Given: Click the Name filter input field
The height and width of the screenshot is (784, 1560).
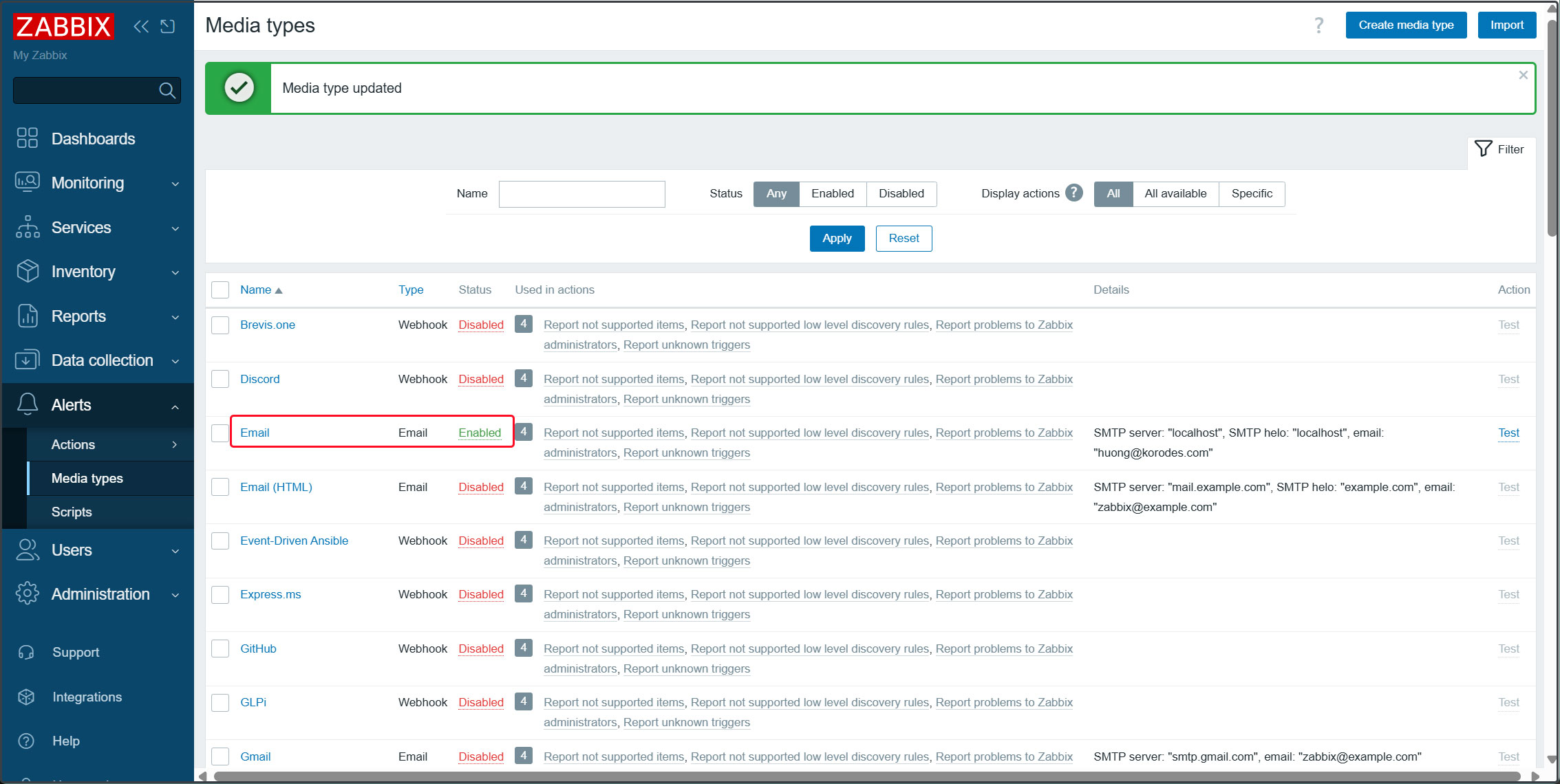Looking at the screenshot, I should coord(581,194).
